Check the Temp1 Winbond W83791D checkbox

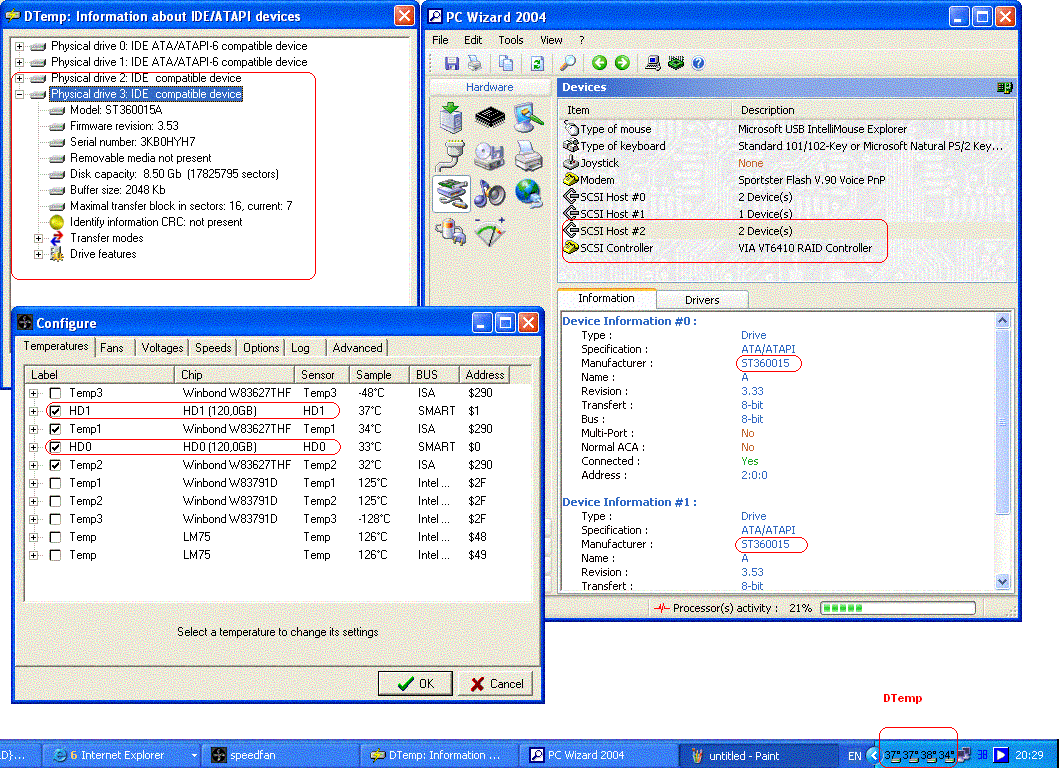click(x=55, y=483)
